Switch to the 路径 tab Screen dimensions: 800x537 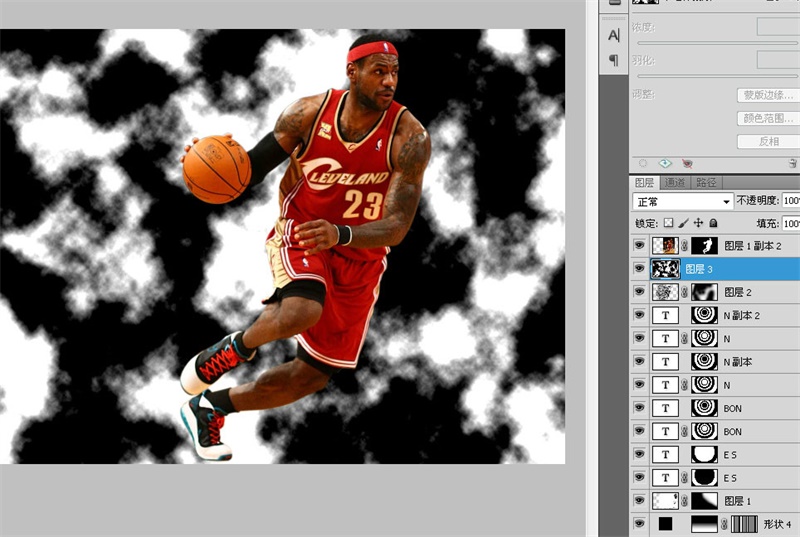[706, 182]
